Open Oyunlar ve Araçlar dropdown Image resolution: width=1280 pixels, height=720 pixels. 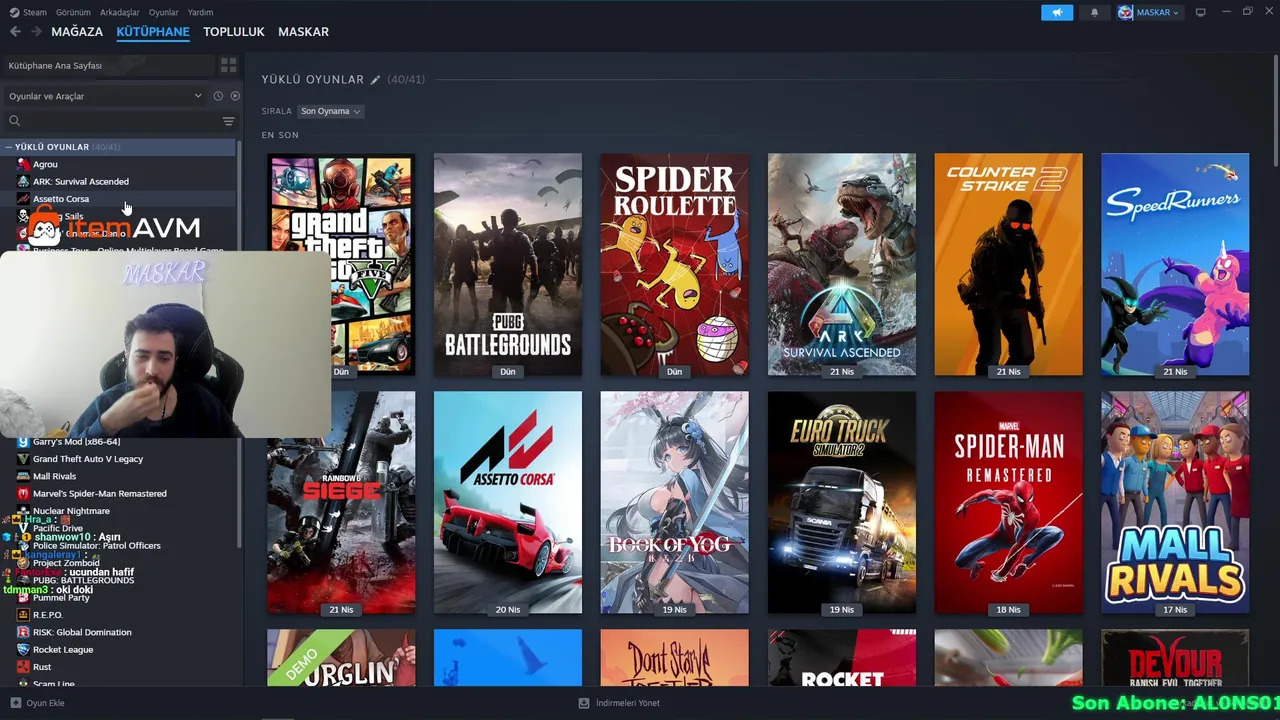[x=105, y=96]
